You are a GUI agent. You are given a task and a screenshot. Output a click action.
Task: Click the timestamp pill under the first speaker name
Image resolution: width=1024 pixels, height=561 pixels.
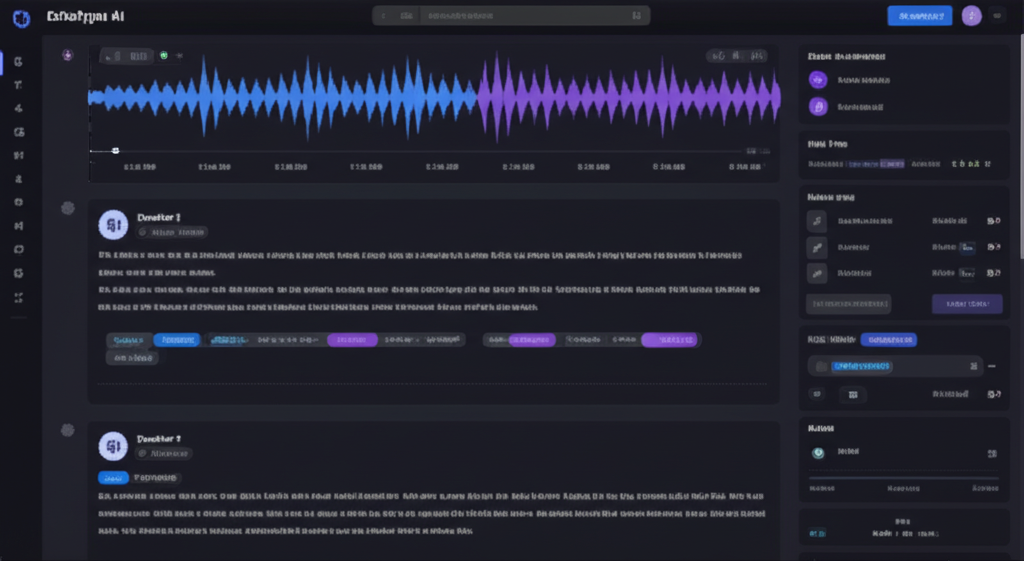tap(172, 232)
